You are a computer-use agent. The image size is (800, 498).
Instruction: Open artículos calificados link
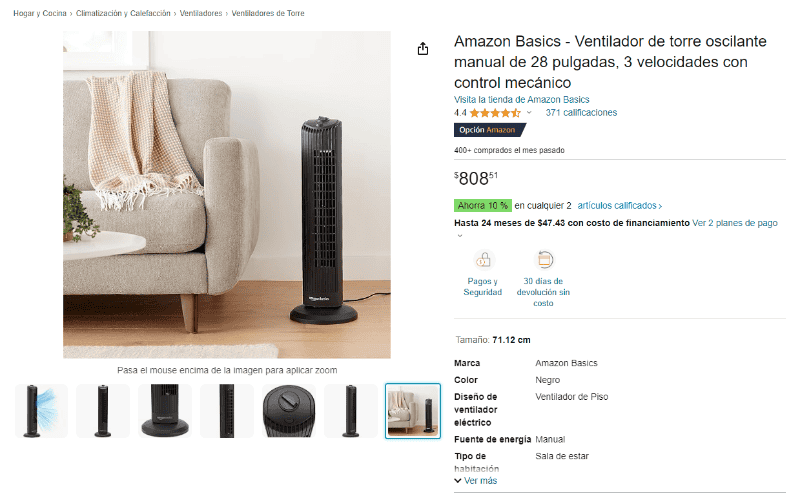pos(619,206)
